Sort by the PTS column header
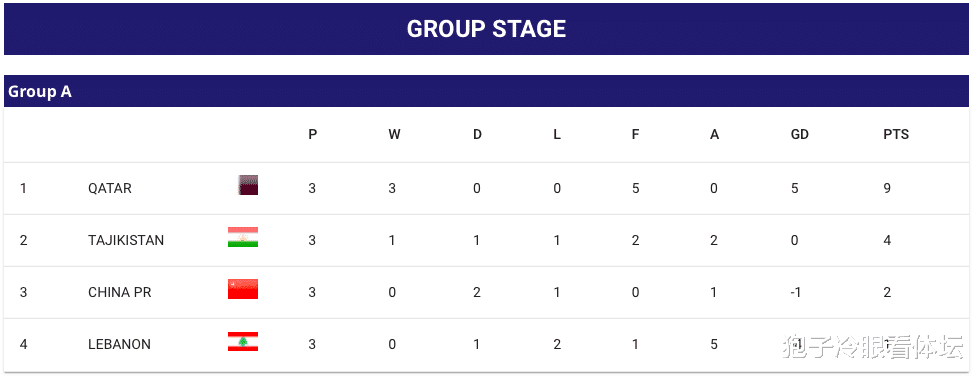Screen dimensions: 977x377 [x=896, y=134]
